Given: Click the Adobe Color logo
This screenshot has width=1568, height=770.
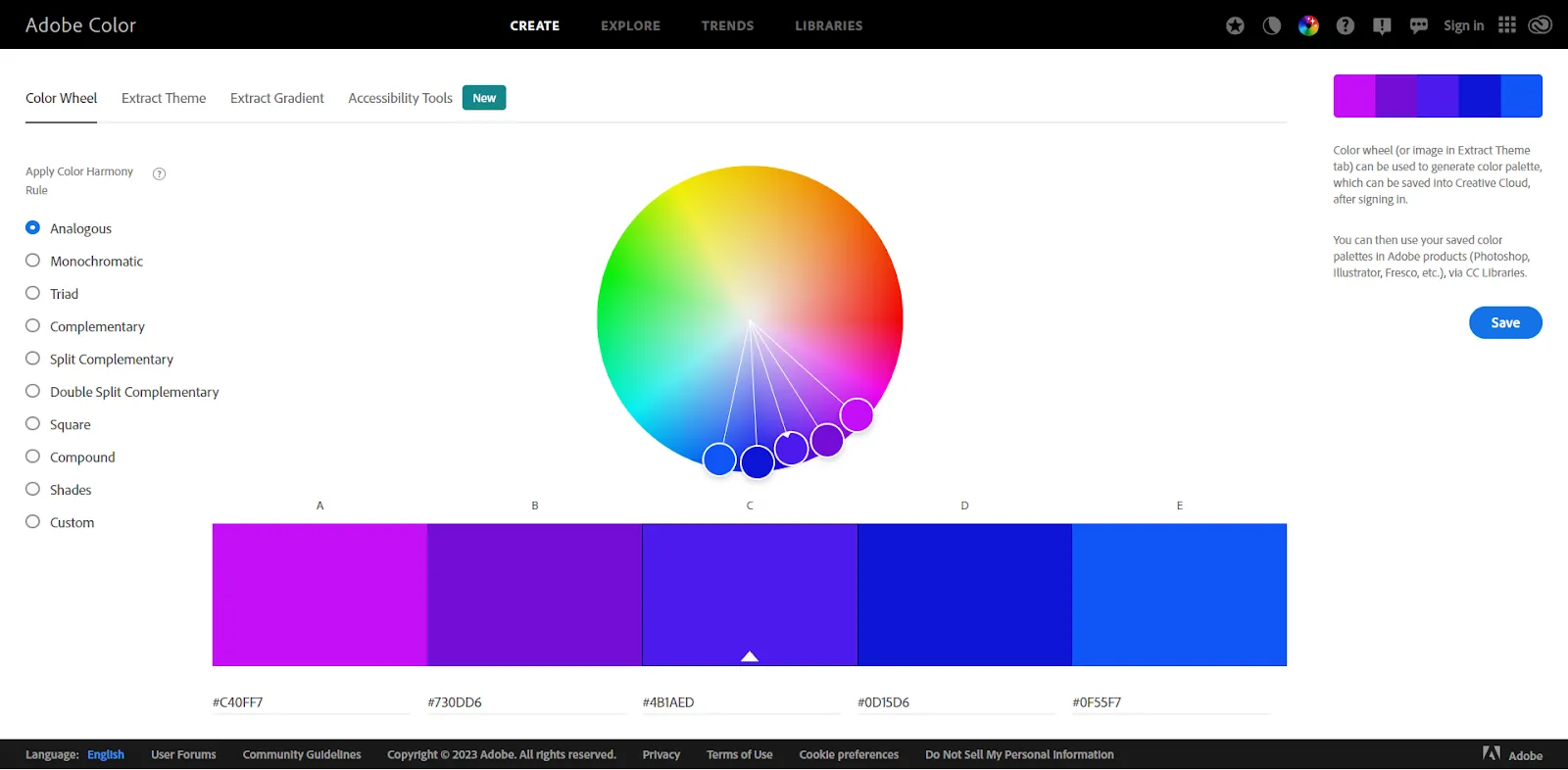Looking at the screenshot, I should point(80,25).
